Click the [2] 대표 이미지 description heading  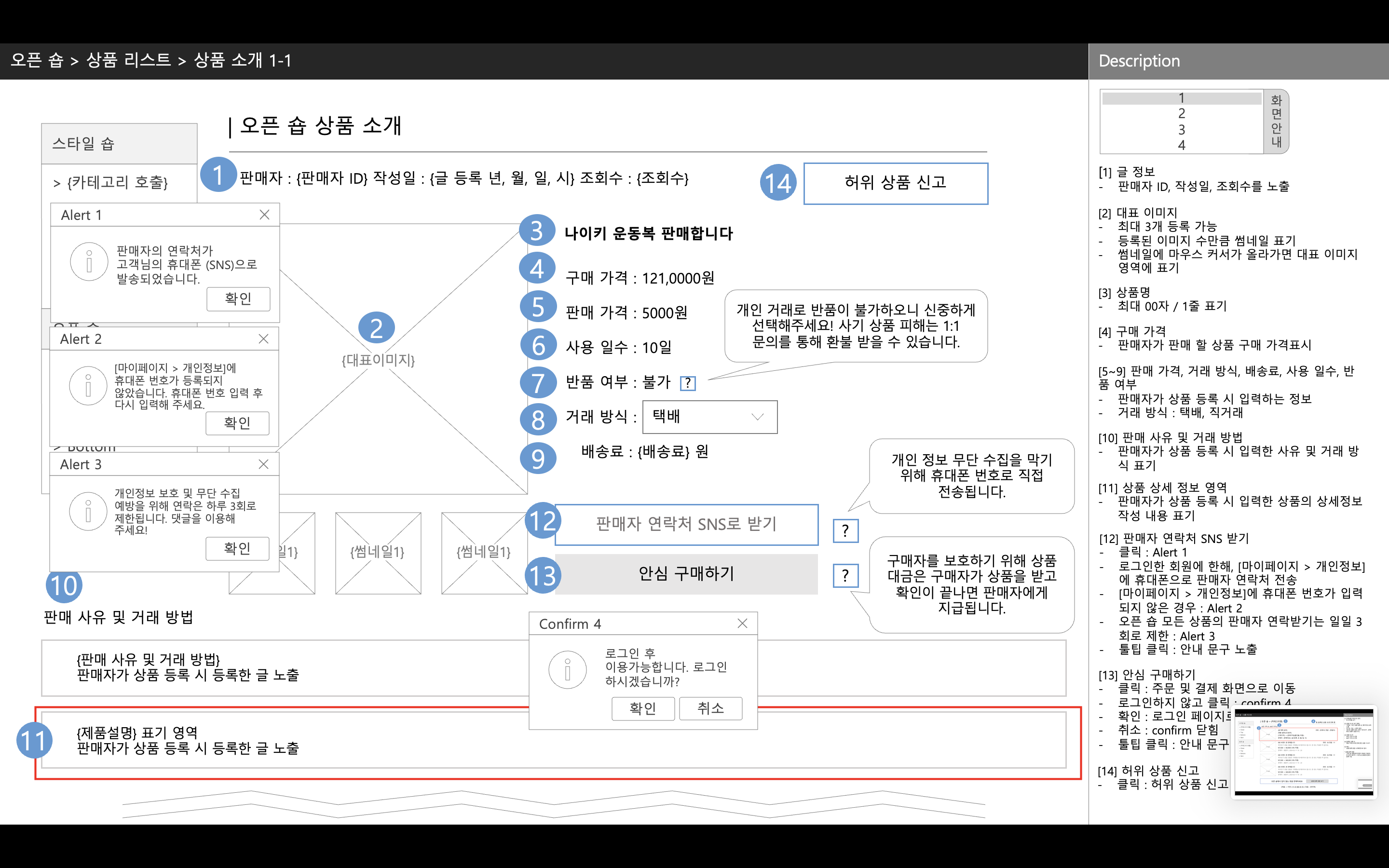click(x=1138, y=213)
